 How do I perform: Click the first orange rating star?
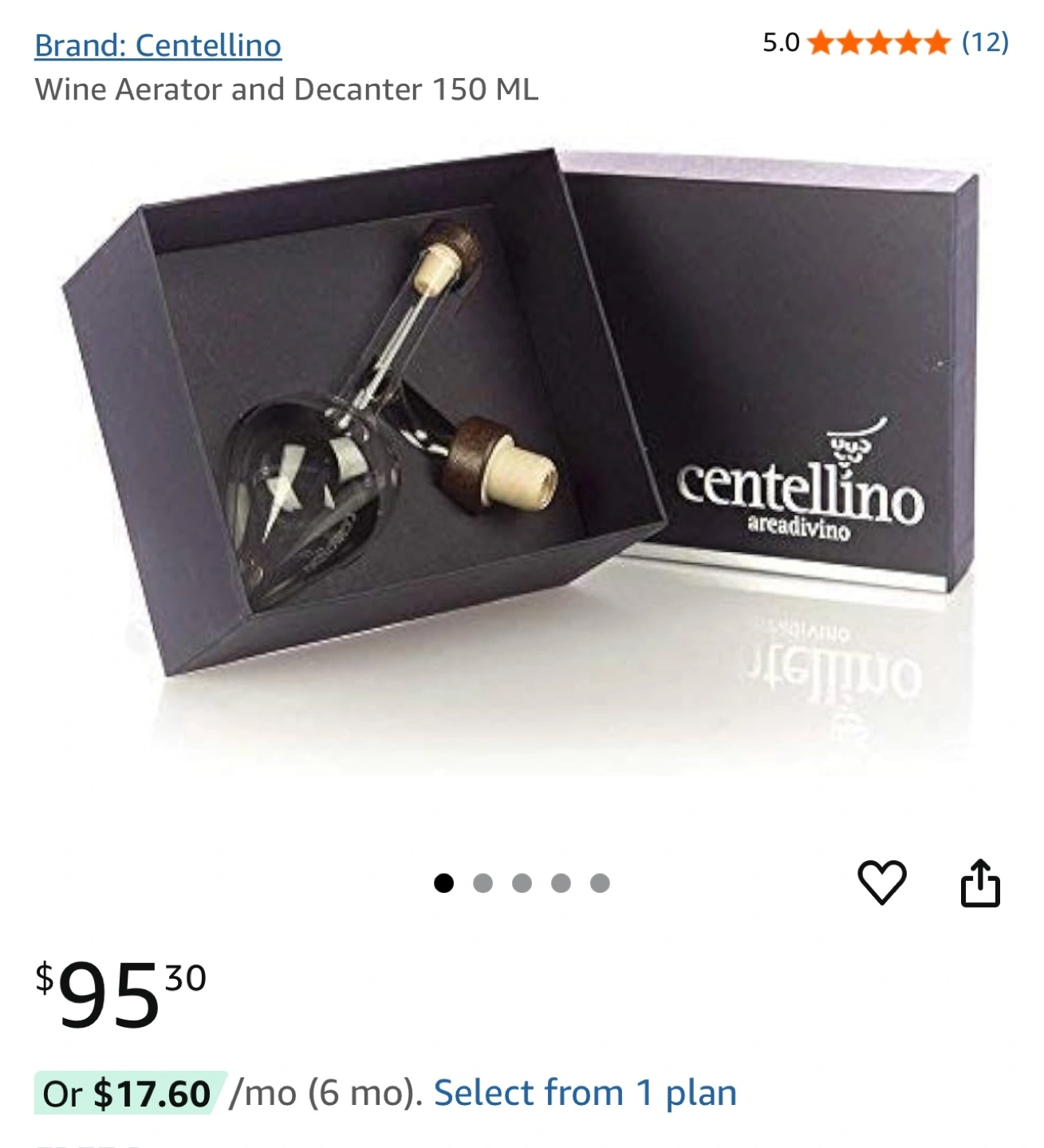click(821, 42)
